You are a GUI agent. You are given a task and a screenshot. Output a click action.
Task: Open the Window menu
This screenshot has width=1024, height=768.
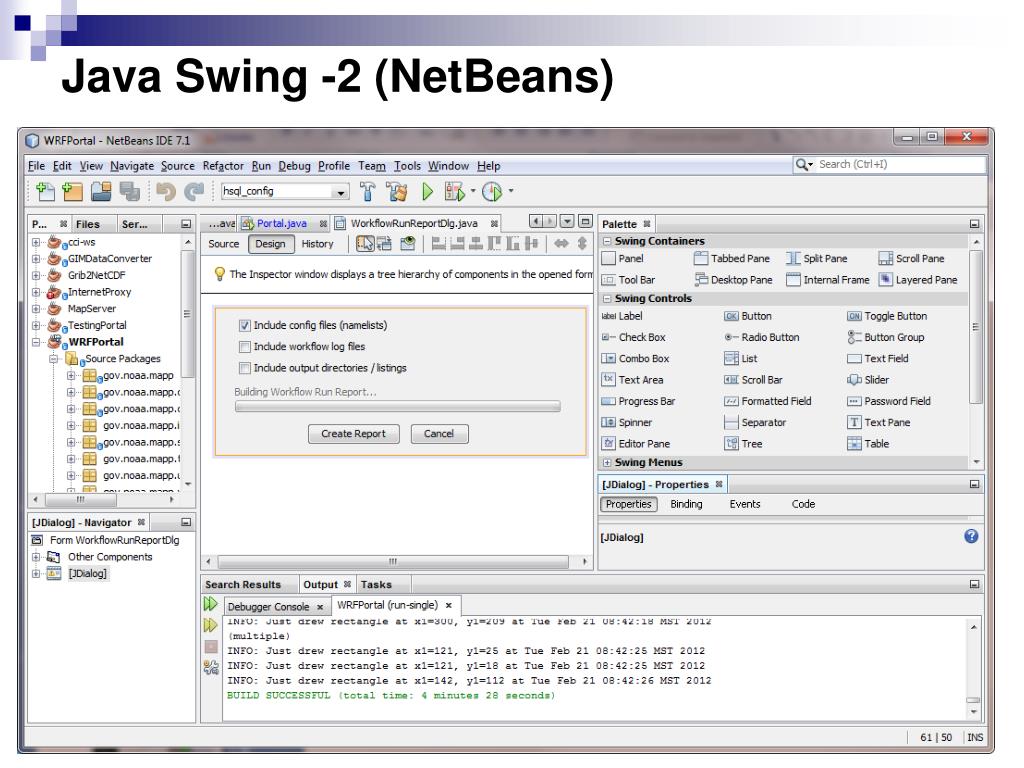click(449, 166)
